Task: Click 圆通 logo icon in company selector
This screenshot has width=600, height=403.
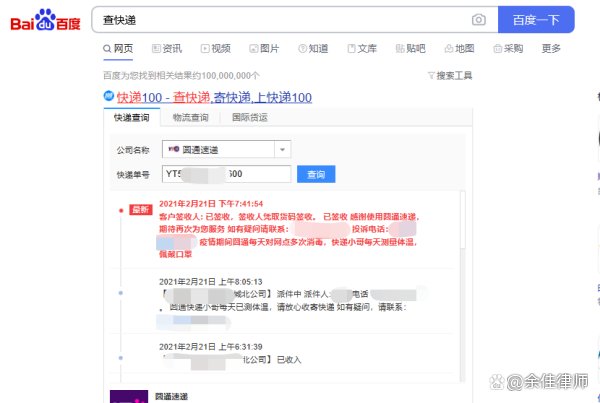Action: point(174,149)
